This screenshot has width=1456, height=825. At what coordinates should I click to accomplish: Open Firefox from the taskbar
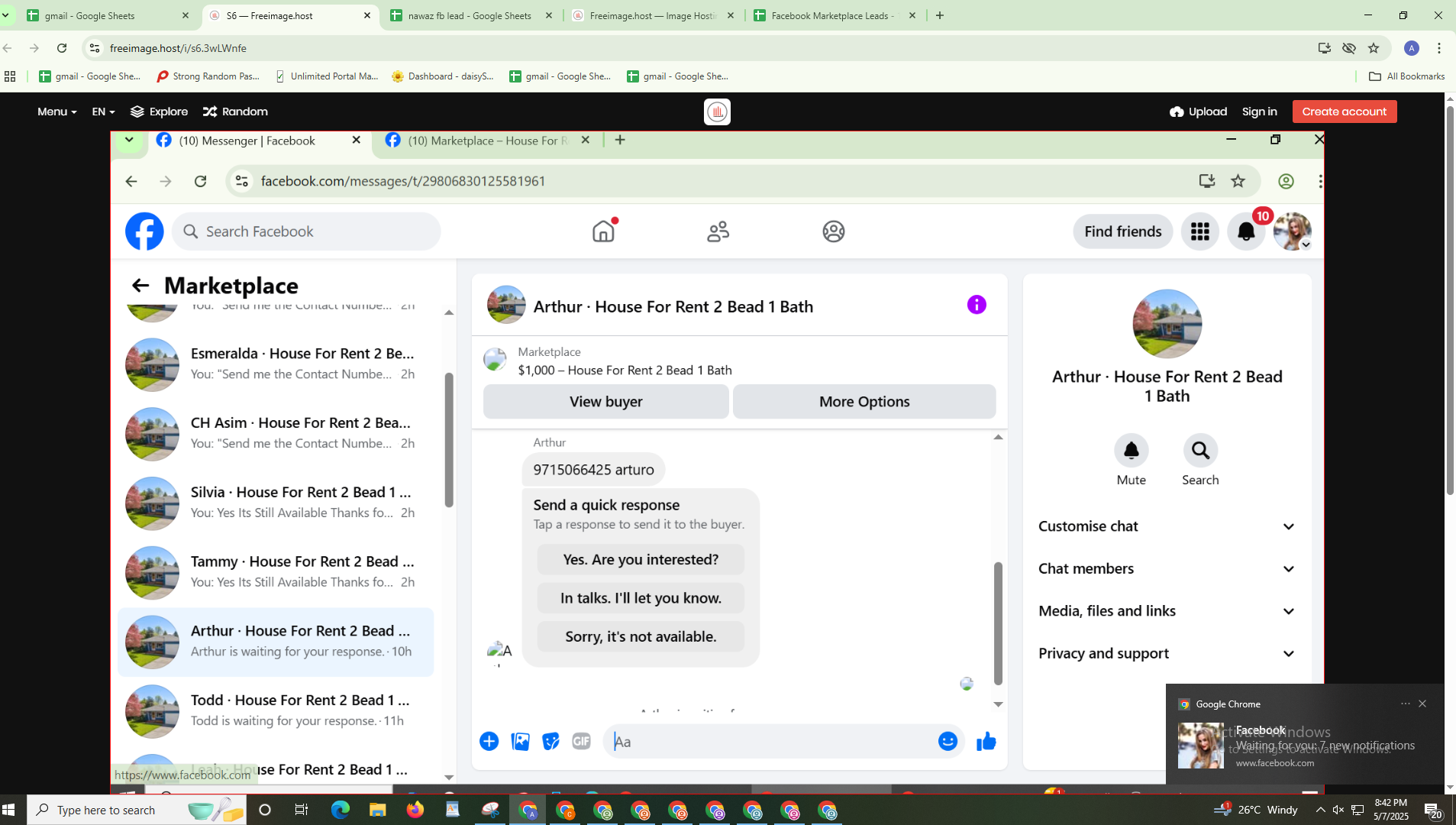(415, 810)
